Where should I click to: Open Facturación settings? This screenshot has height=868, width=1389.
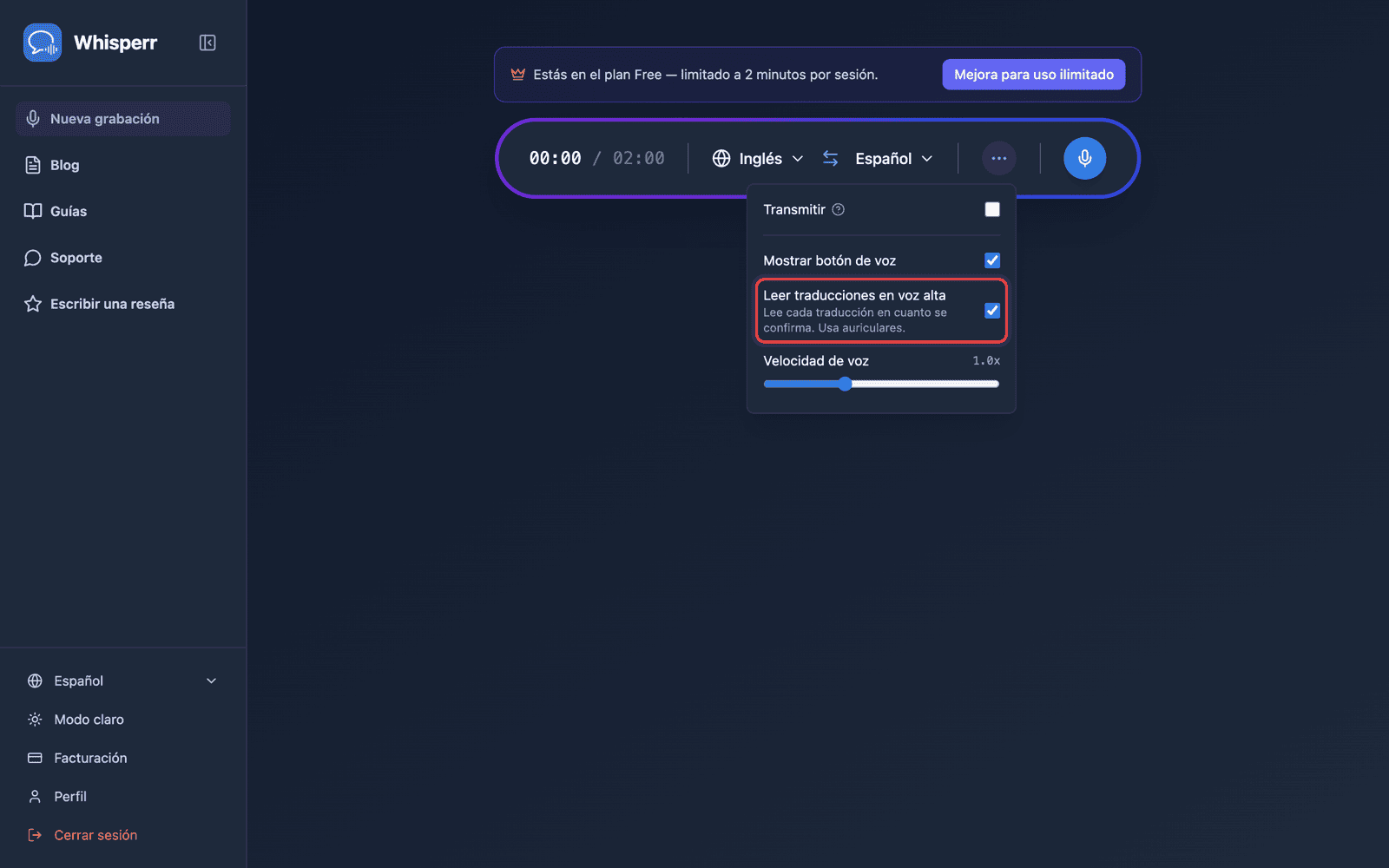tap(122, 758)
